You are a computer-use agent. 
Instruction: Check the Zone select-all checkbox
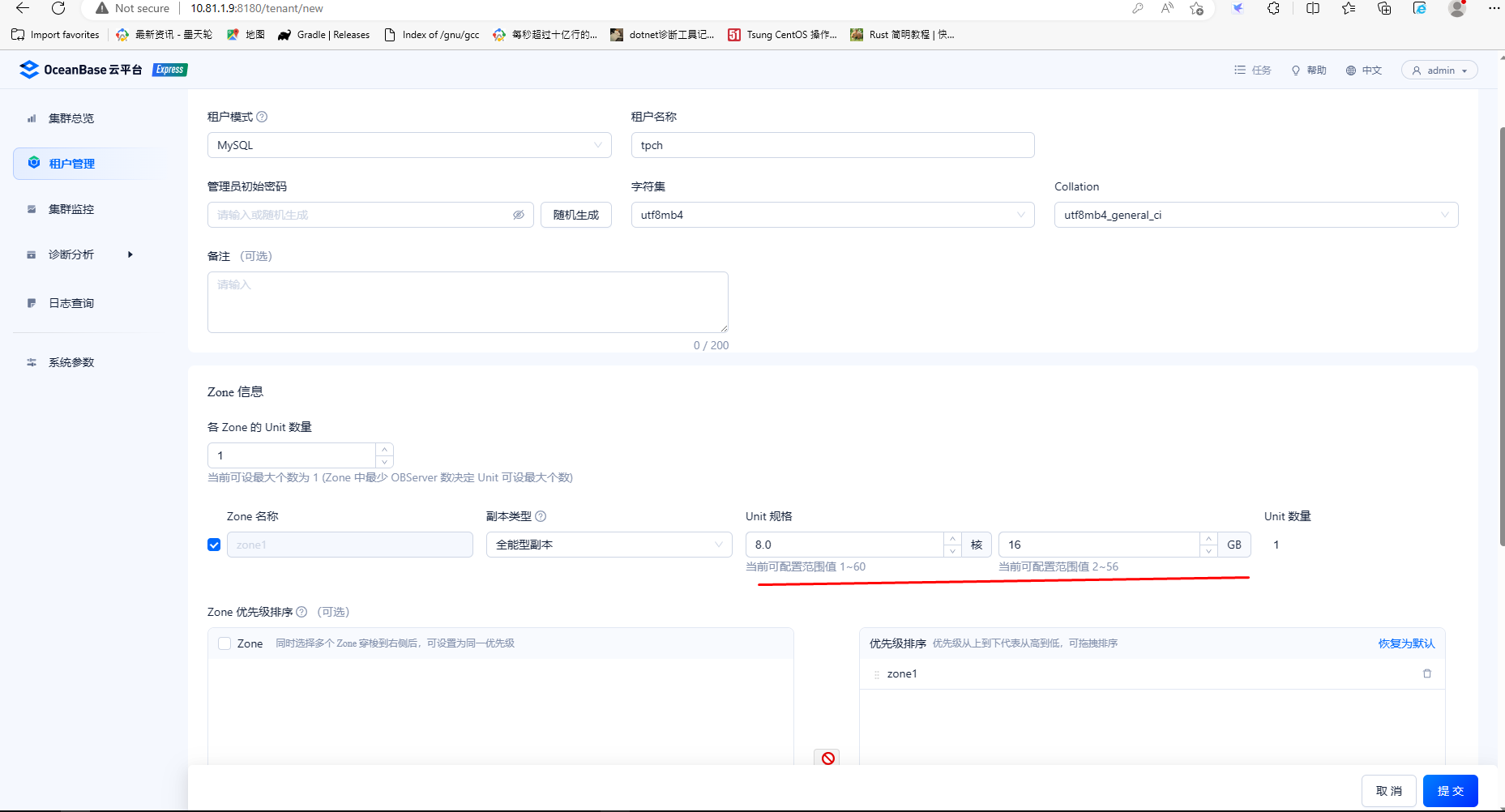pos(224,643)
